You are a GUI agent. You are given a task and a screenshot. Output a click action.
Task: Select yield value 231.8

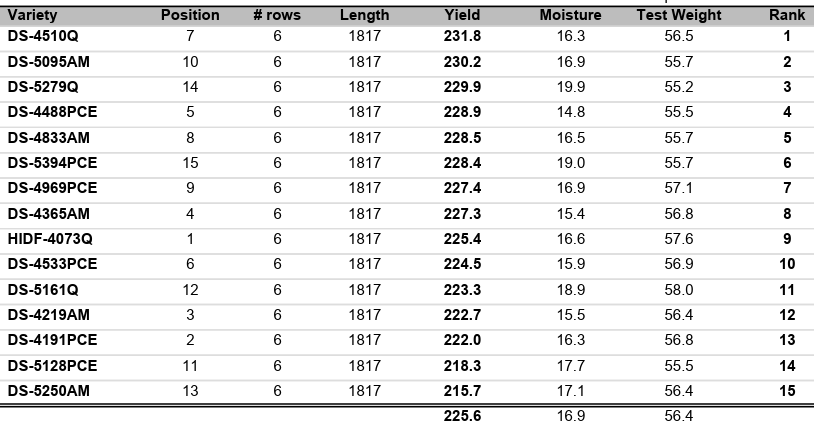click(462, 36)
